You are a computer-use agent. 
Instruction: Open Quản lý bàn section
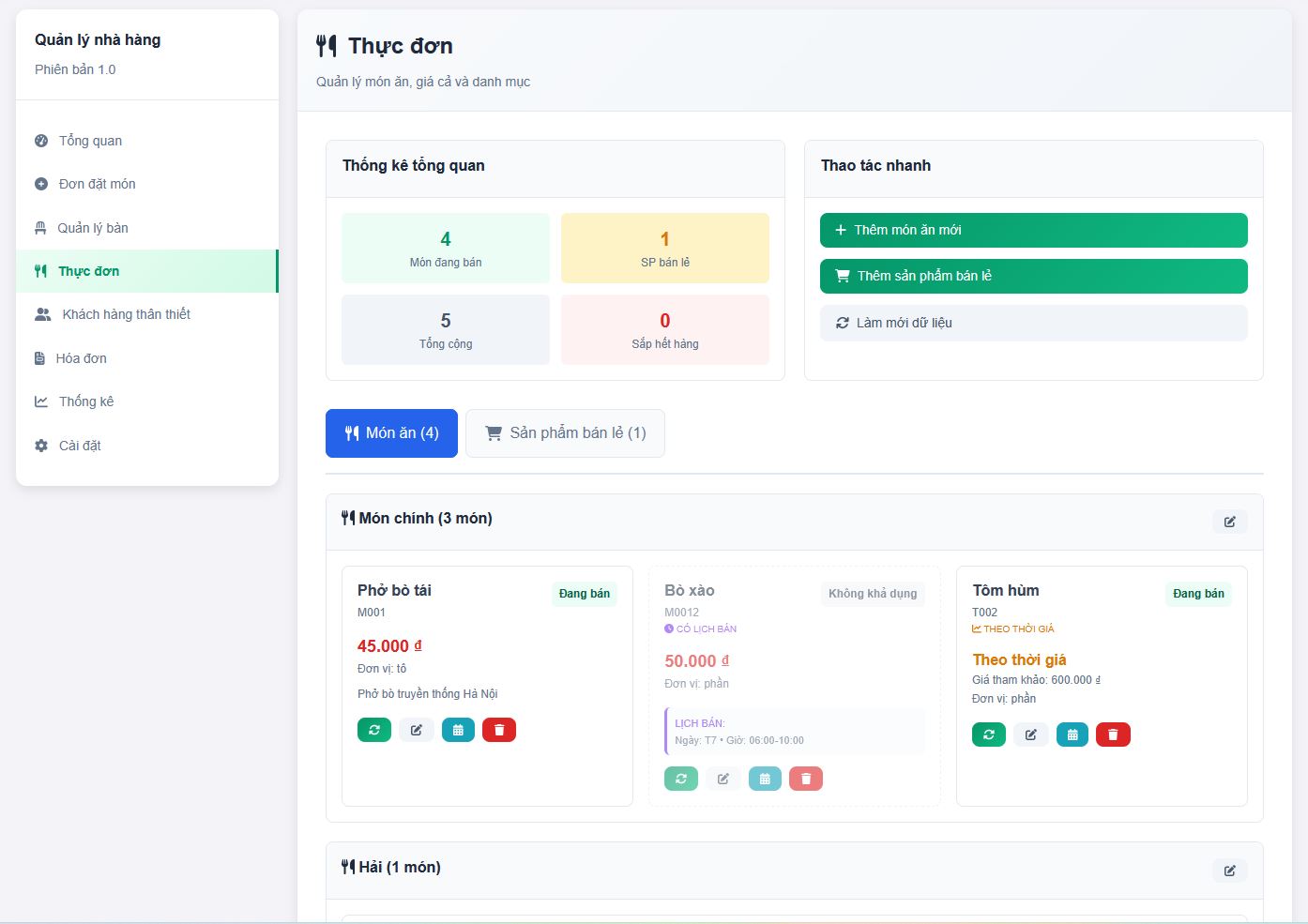coord(147,228)
